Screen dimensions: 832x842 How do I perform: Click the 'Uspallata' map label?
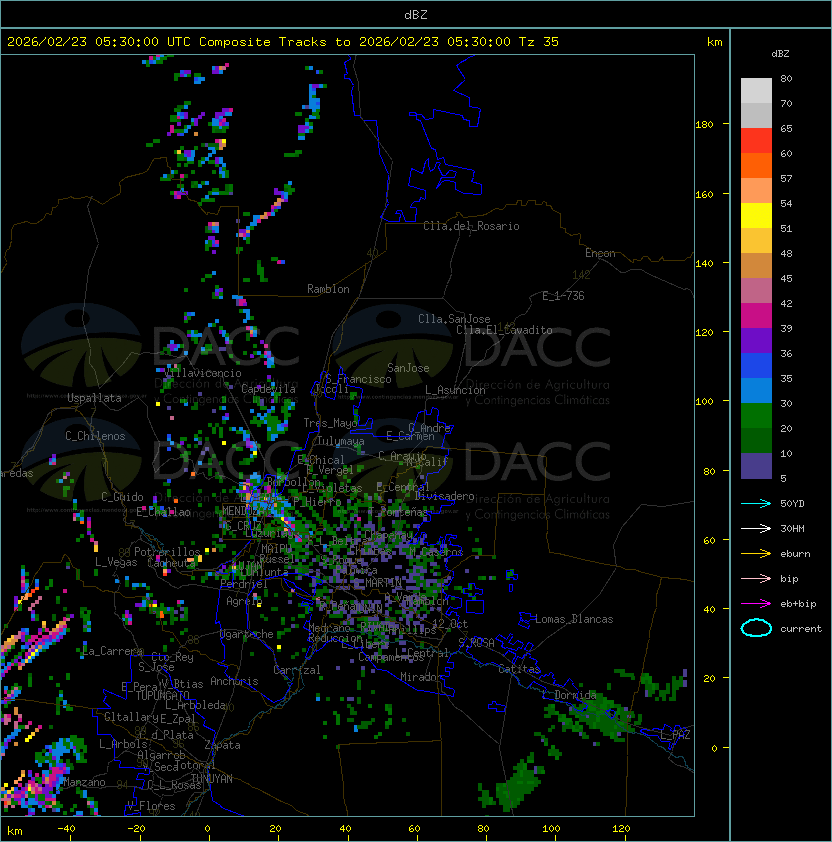(94, 398)
